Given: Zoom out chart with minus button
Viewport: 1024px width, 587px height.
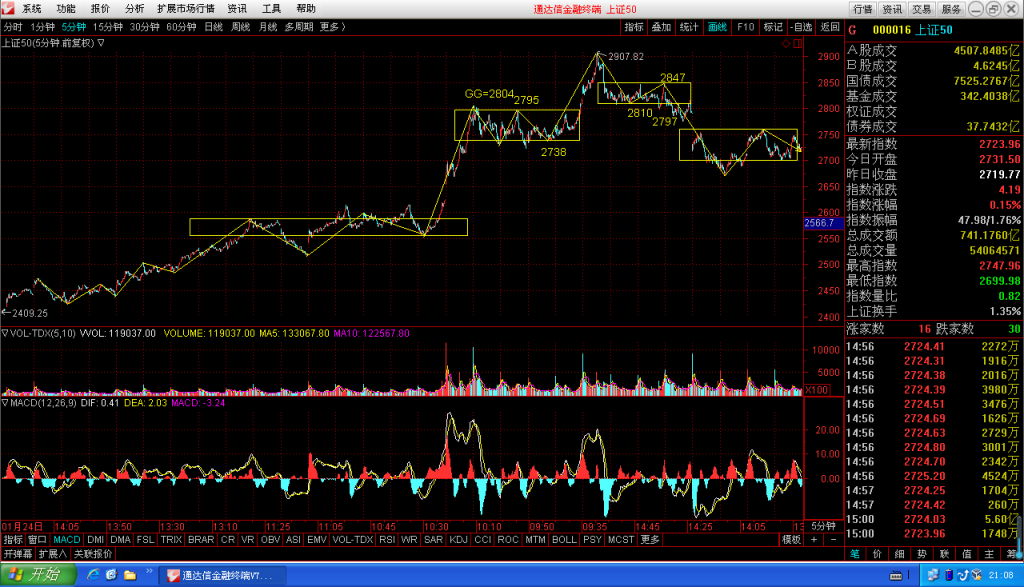Looking at the screenshot, I should point(833,539).
